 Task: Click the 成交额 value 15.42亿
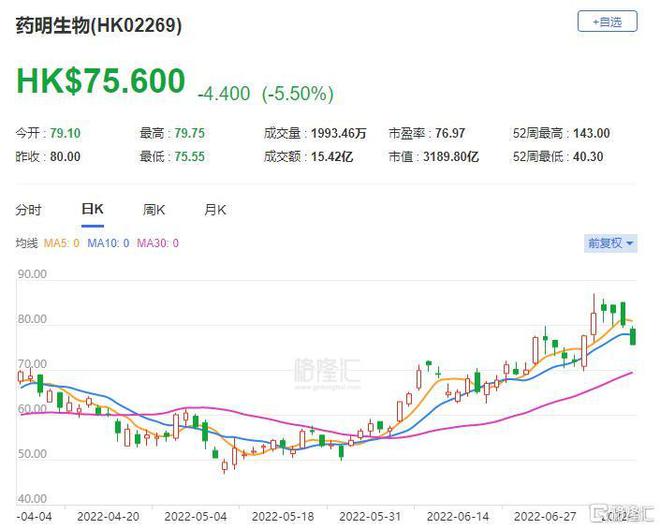[x=332, y=157]
